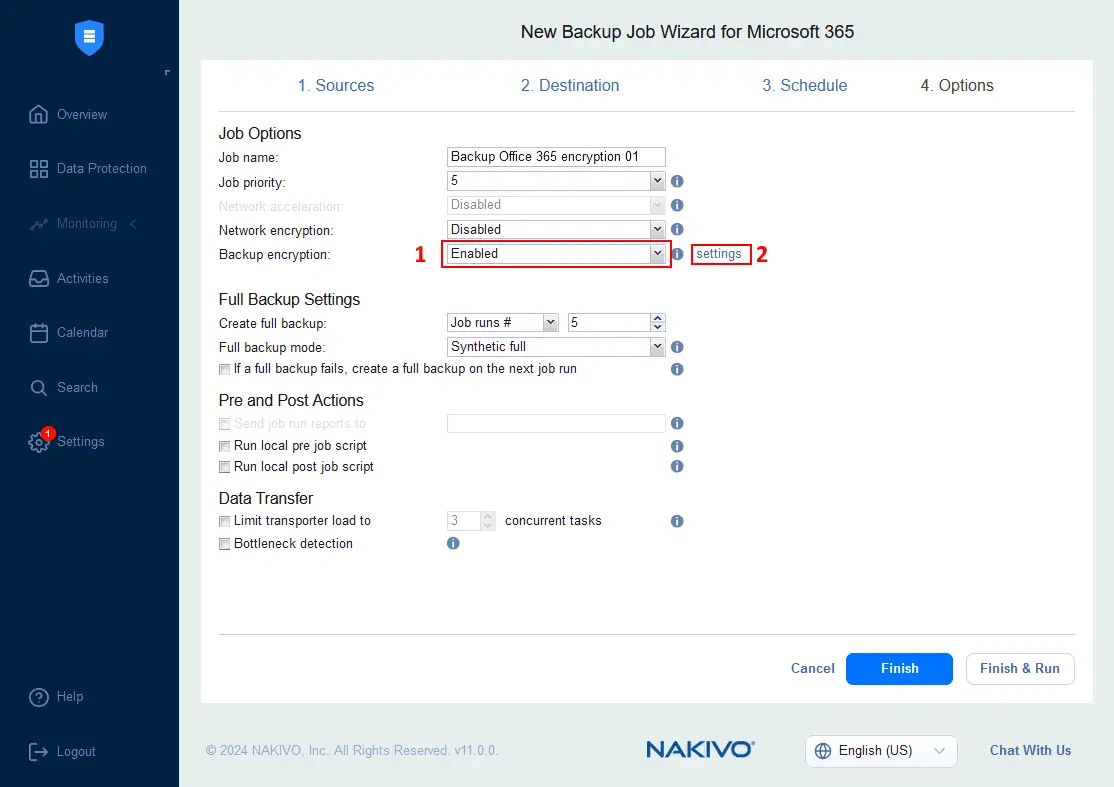Open the Search page
Image resolution: width=1114 pixels, height=787 pixels.
click(64, 387)
